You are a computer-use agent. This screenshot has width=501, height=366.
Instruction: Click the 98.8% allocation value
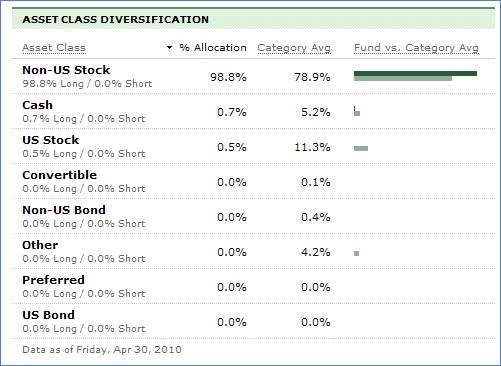[x=228, y=77]
